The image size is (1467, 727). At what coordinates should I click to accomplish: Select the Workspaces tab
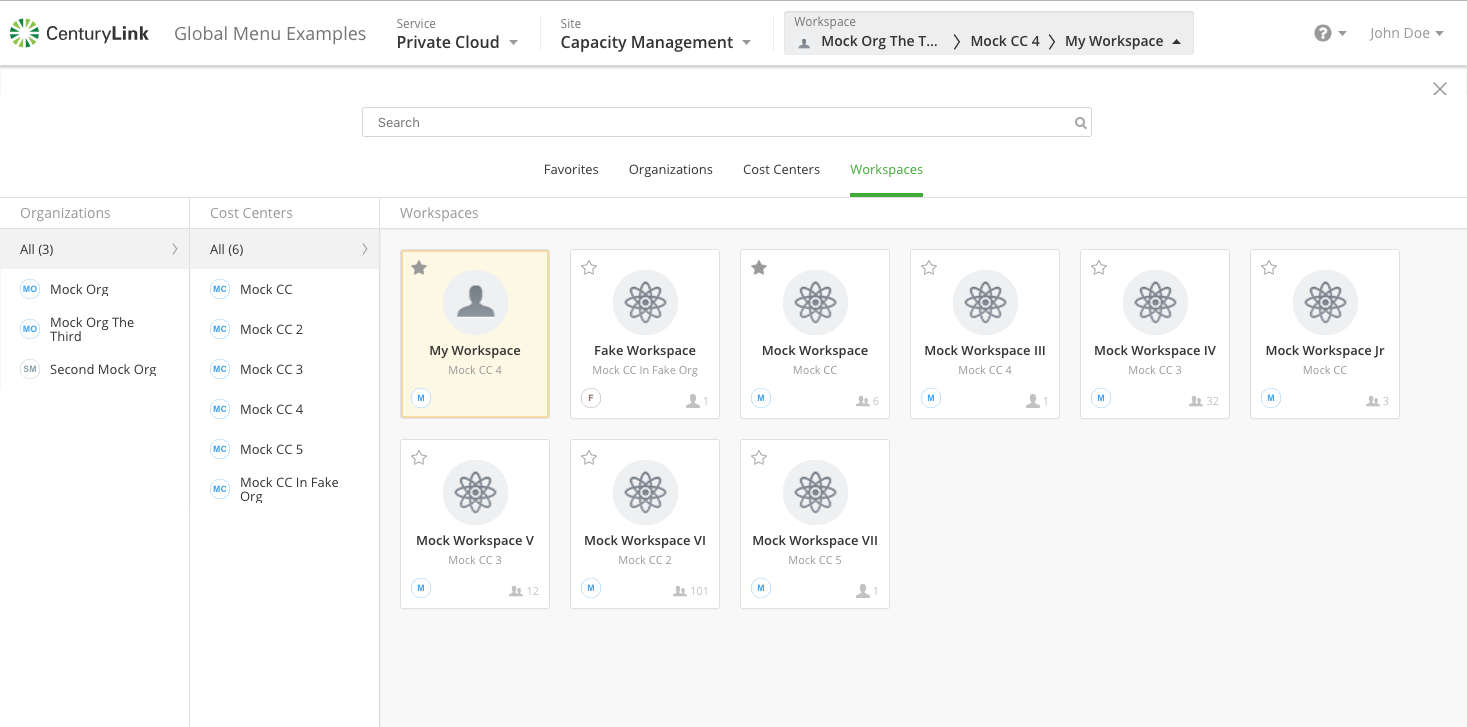pos(886,170)
